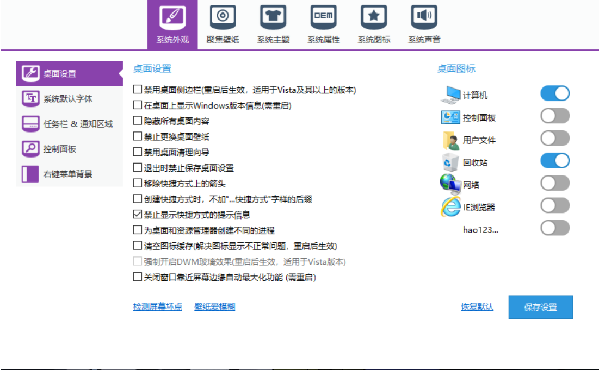Screen dimensions: 599x370
Task: Turn on the IE浏览器 desktop icon toggle
Action: (555, 205)
